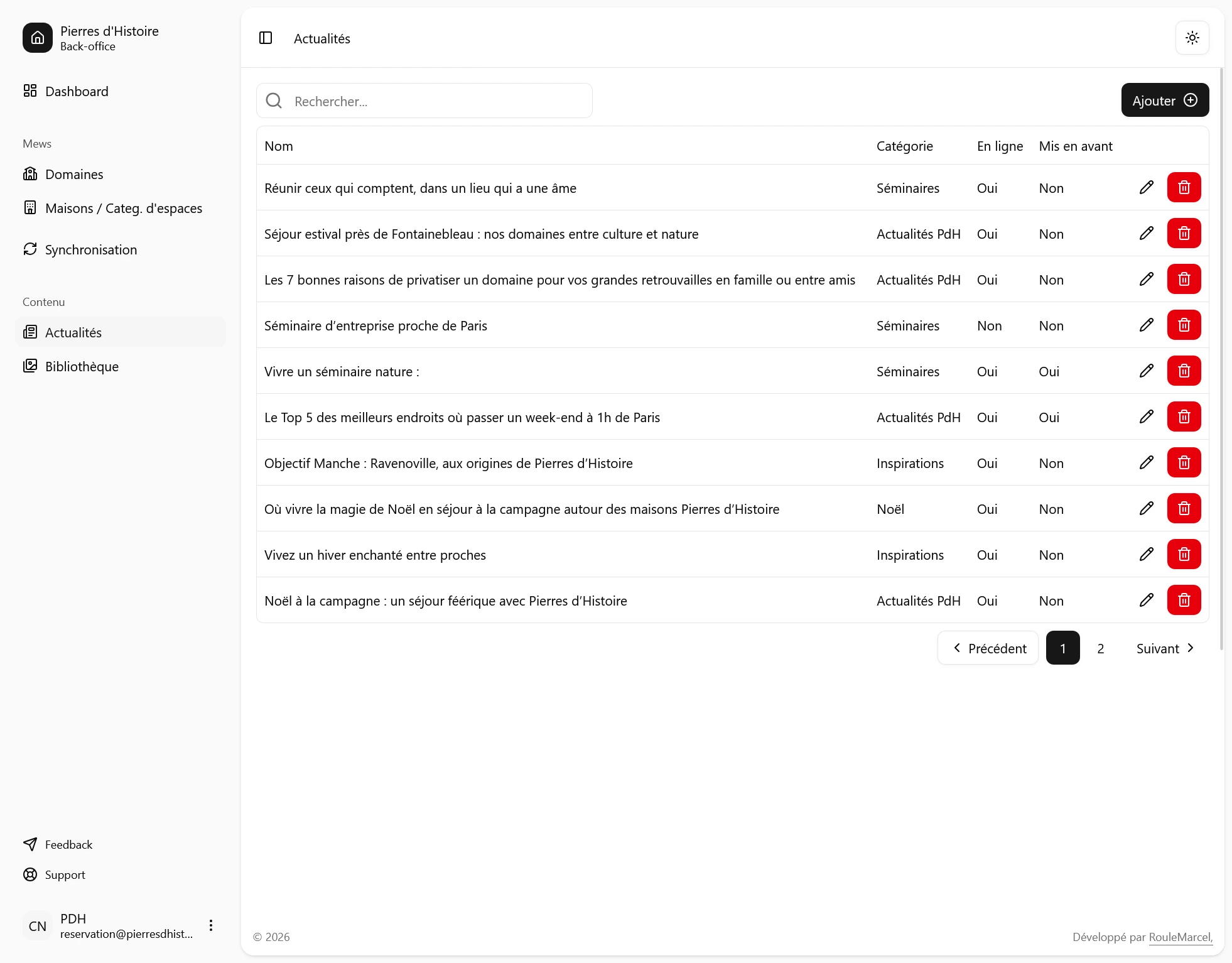Go to page 2 of results
Screen dimensions: 1232x963
[x=1100, y=648]
